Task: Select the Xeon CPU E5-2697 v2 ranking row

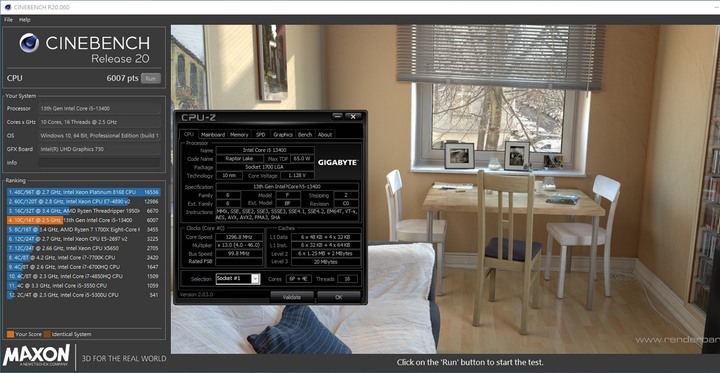Action: [x=83, y=239]
